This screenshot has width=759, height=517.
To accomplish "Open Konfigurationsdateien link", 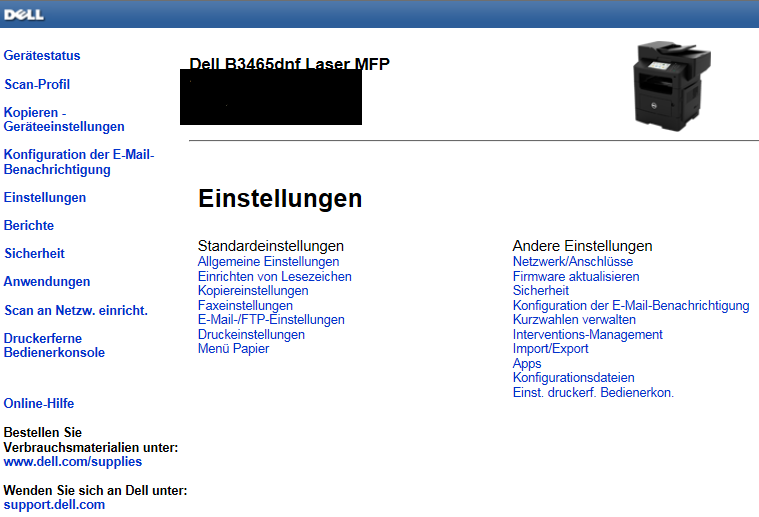I will coord(574,378).
